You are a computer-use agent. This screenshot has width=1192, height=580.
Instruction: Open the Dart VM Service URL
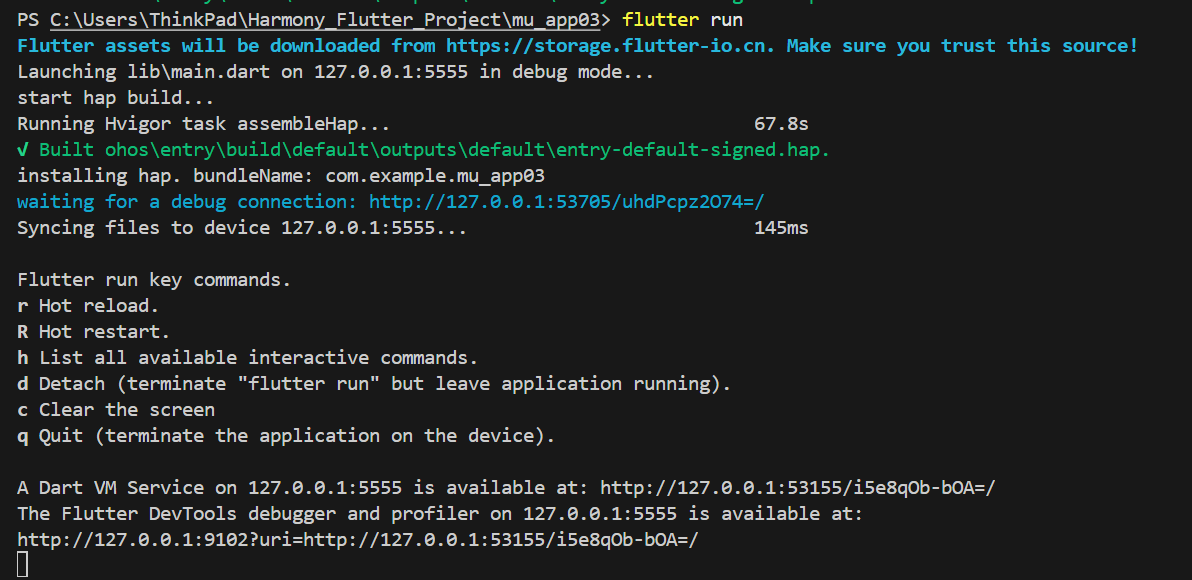pos(797,488)
